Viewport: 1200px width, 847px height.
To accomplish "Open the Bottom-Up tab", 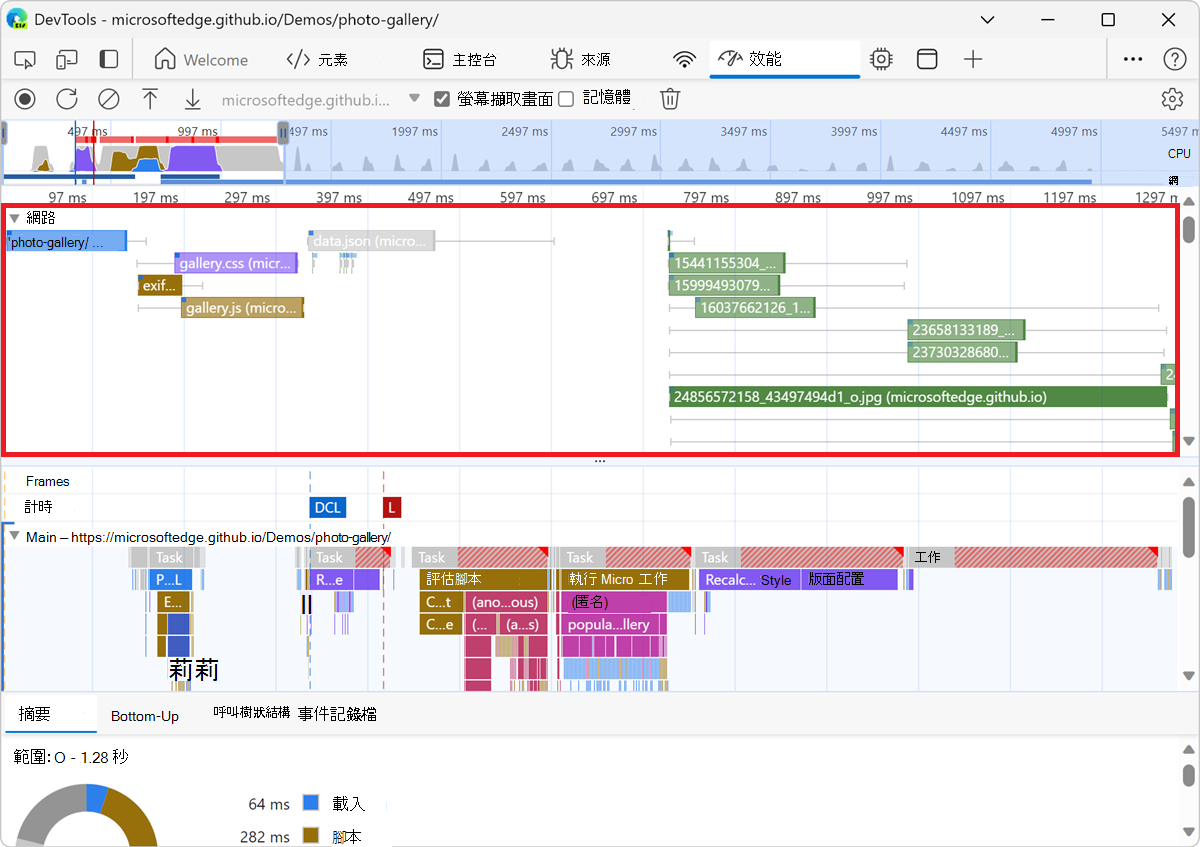I will pos(145,716).
